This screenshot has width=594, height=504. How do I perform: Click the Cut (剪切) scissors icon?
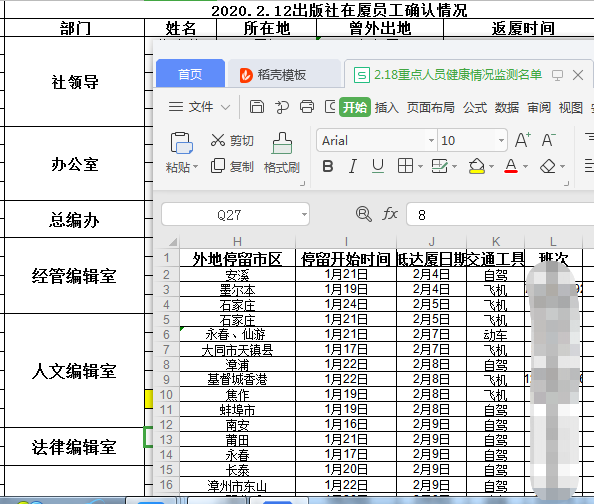point(218,140)
